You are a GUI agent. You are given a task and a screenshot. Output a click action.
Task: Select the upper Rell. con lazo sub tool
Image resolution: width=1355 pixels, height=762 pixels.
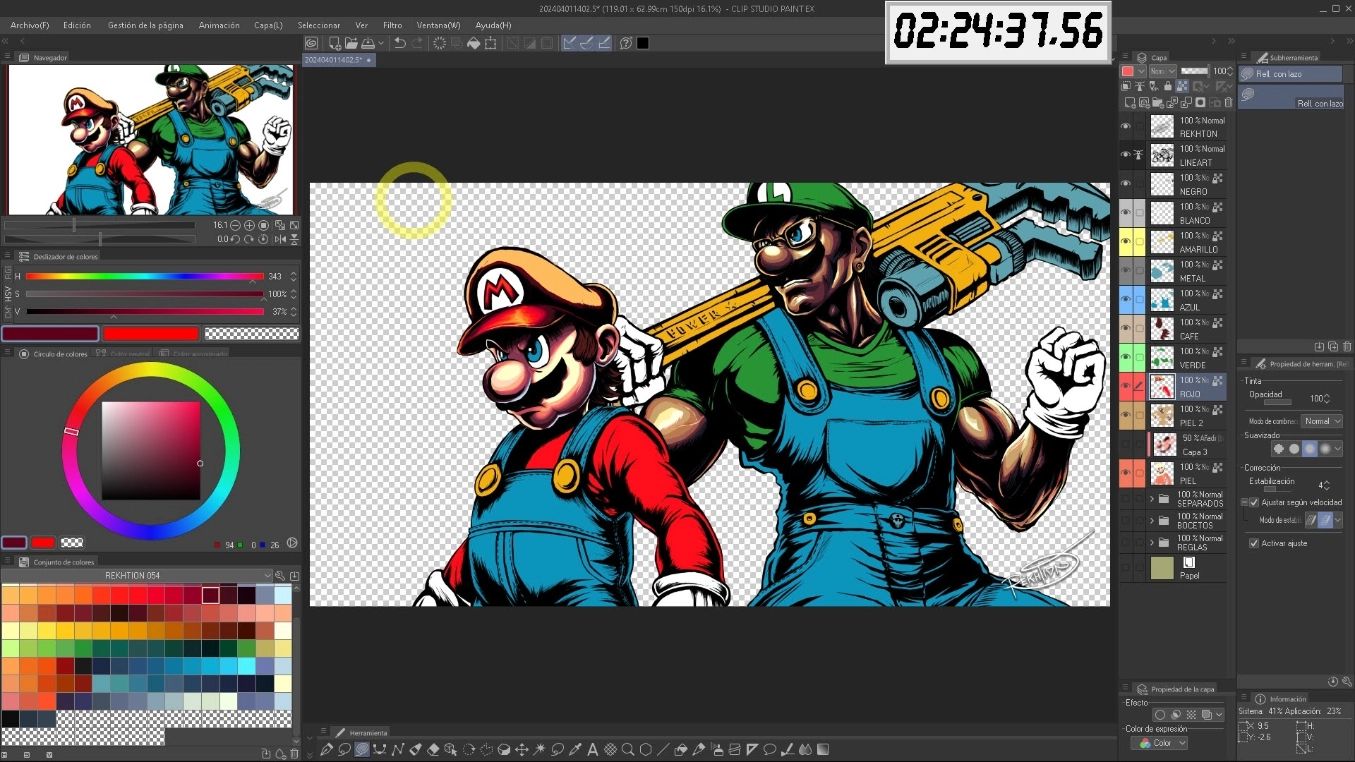(x=1291, y=74)
